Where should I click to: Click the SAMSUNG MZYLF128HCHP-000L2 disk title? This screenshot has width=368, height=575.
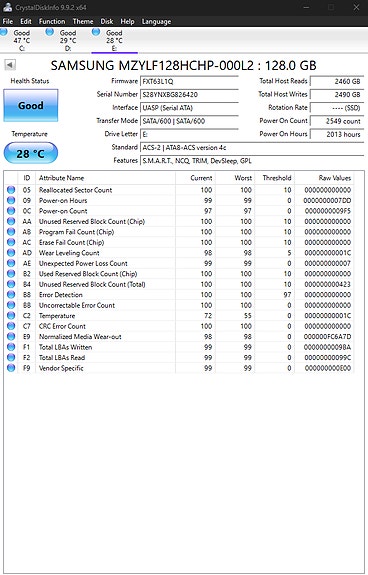pyautogui.click(x=184, y=65)
